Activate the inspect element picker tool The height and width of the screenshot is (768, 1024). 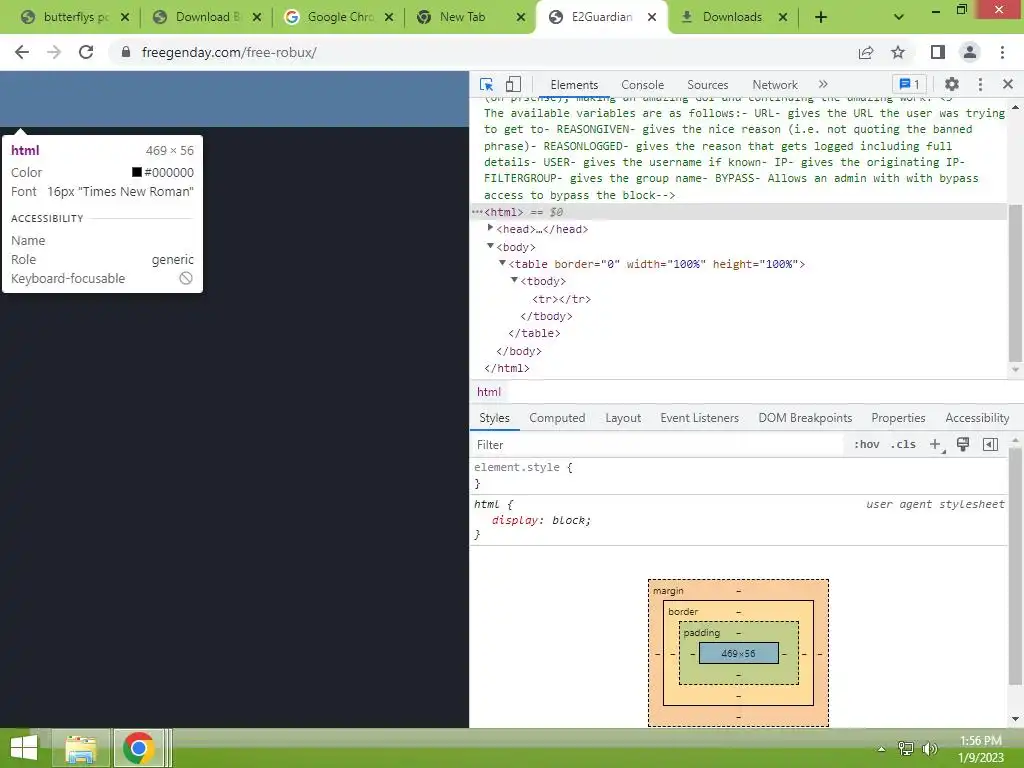(486, 84)
